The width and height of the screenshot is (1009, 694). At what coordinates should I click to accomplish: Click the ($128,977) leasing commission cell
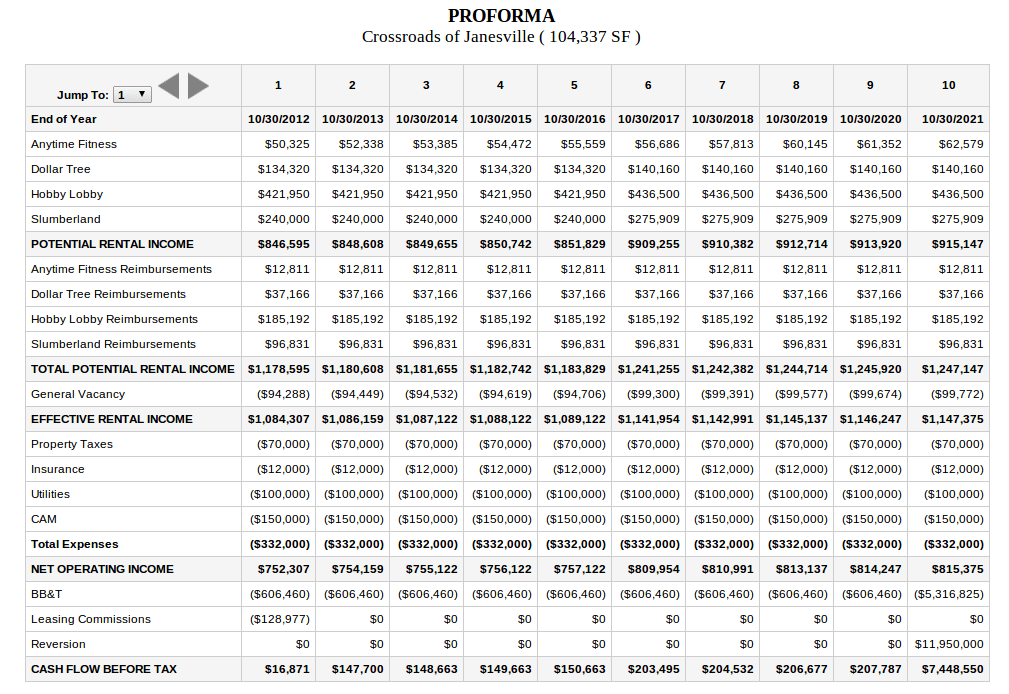[280, 619]
